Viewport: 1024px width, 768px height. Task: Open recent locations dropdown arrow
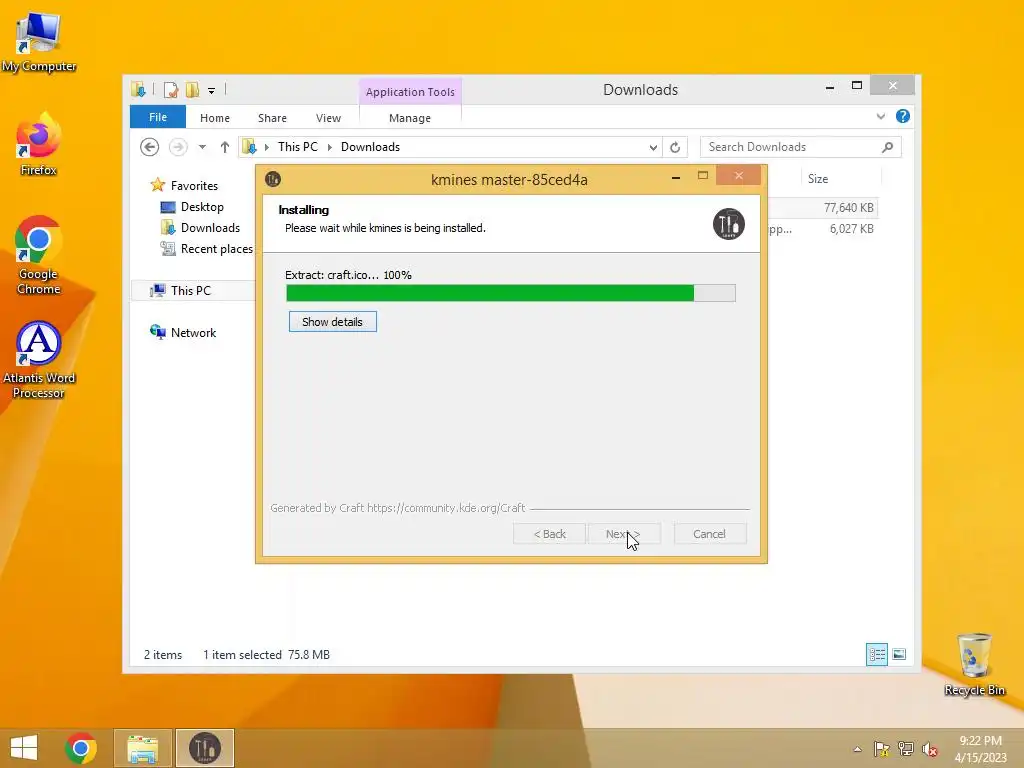coord(202,147)
